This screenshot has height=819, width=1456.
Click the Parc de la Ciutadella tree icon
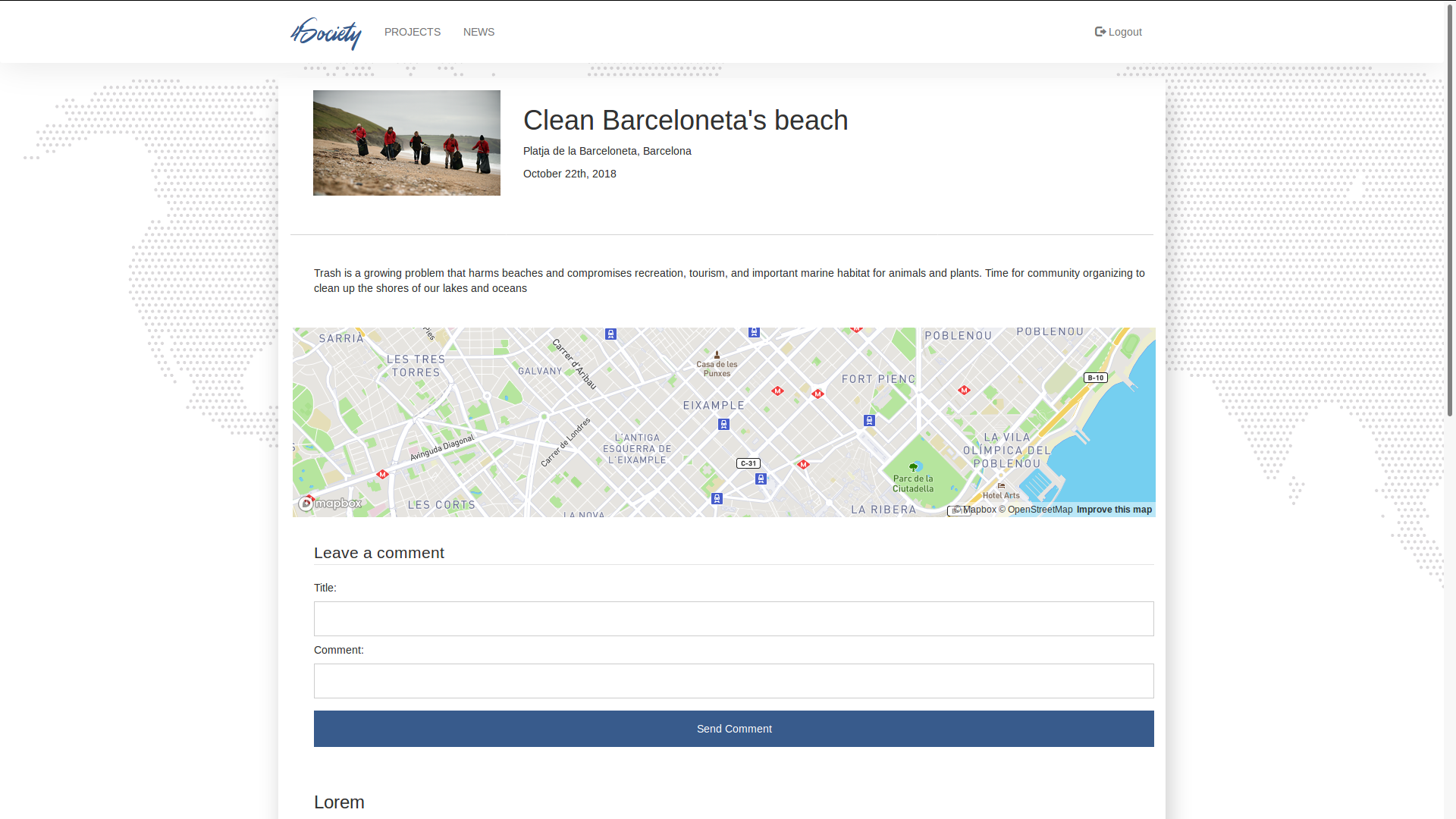913,467
